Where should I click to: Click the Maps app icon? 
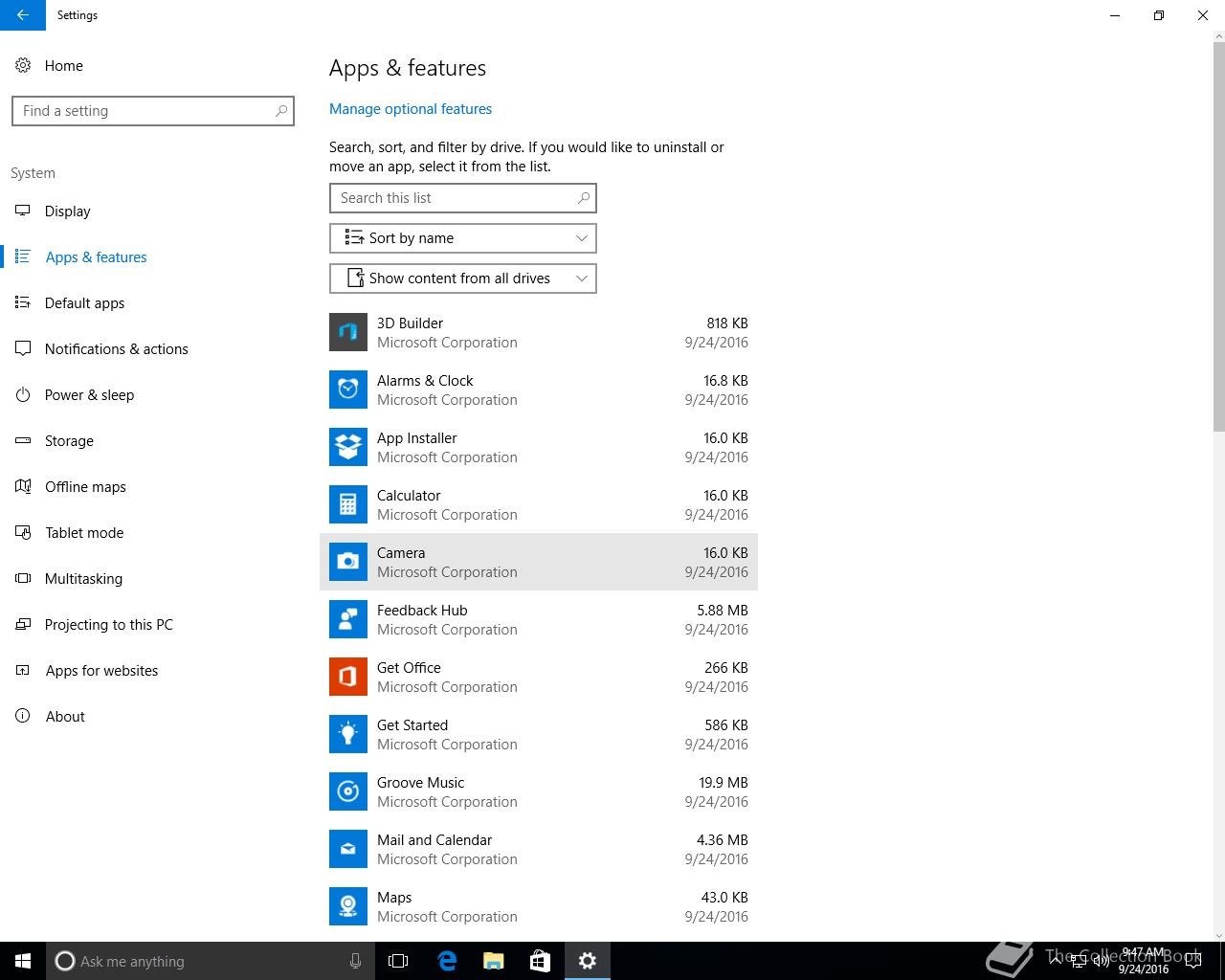point(348,906)
